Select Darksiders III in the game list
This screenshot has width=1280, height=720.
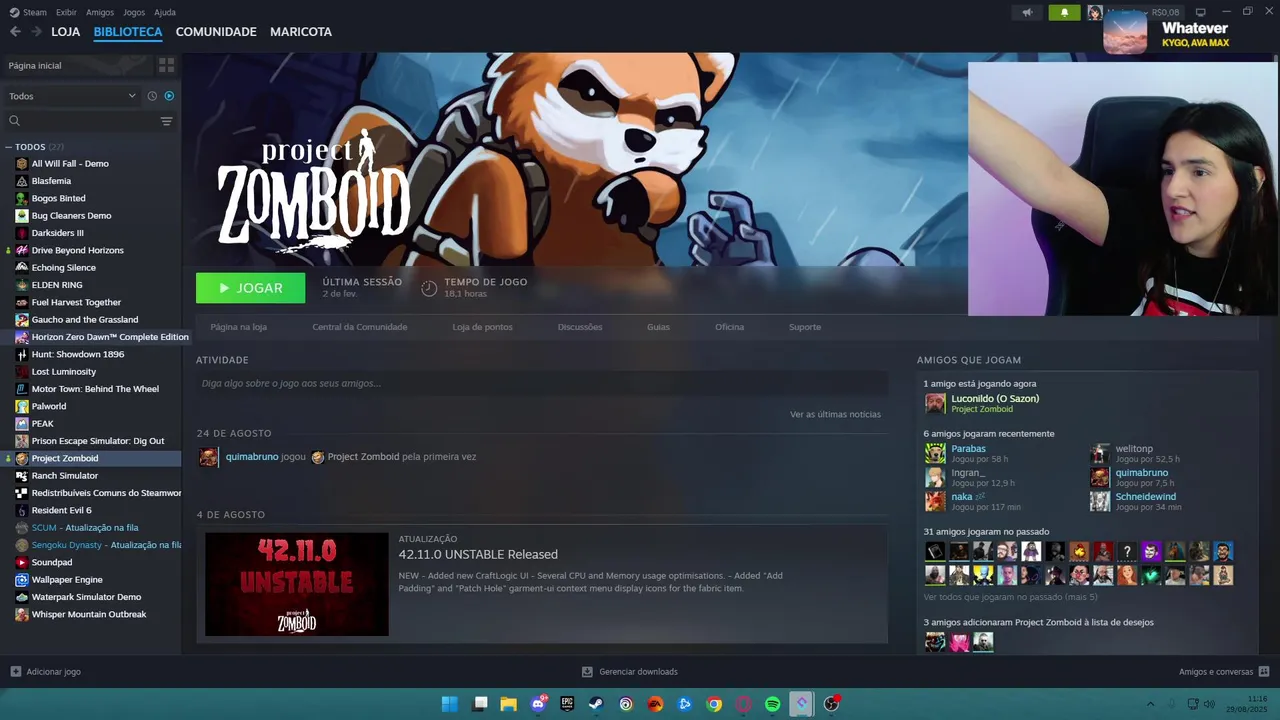click(x=58, y=233)
